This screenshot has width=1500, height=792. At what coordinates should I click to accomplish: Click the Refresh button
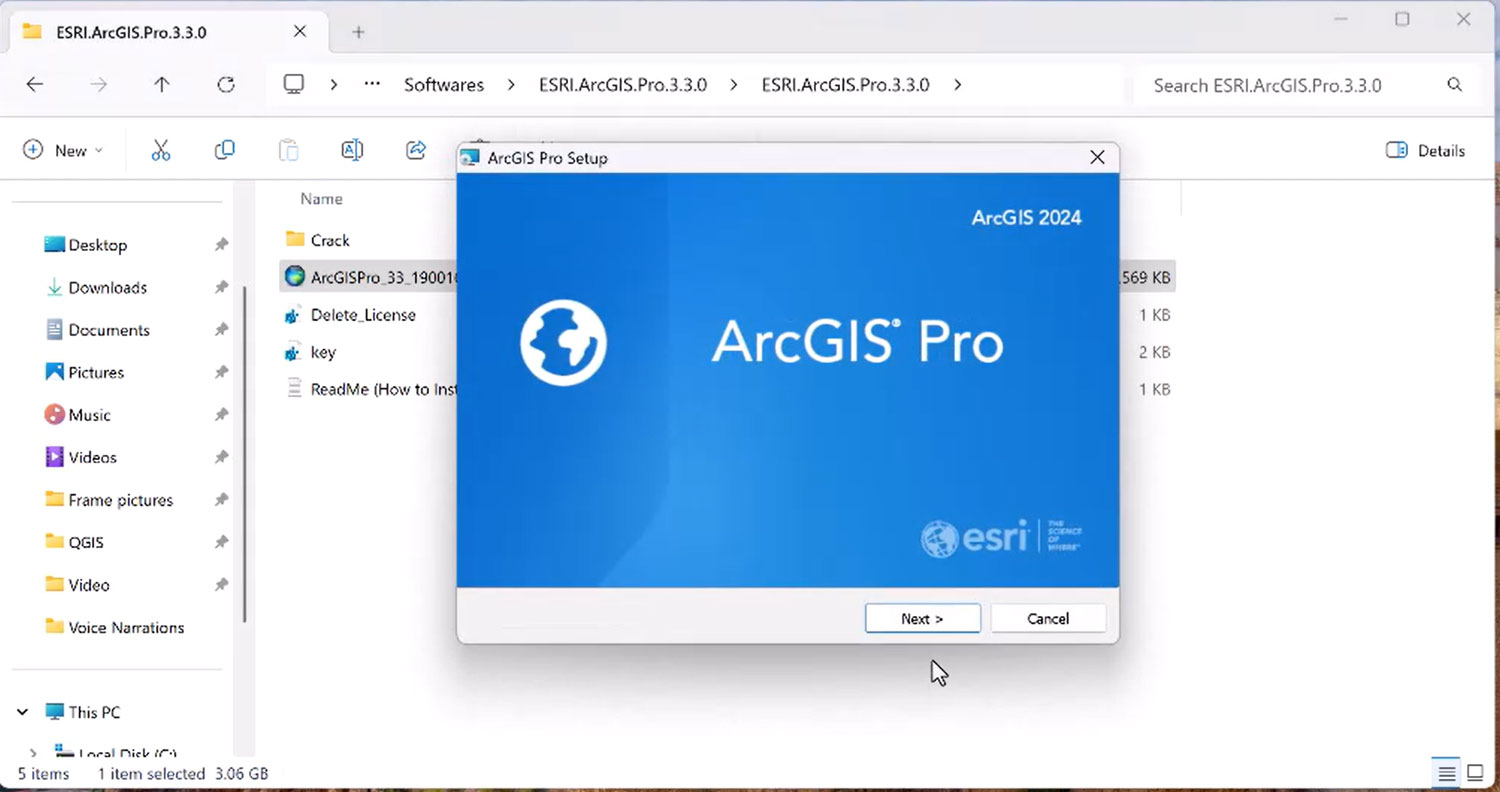[x=226, y=85]
